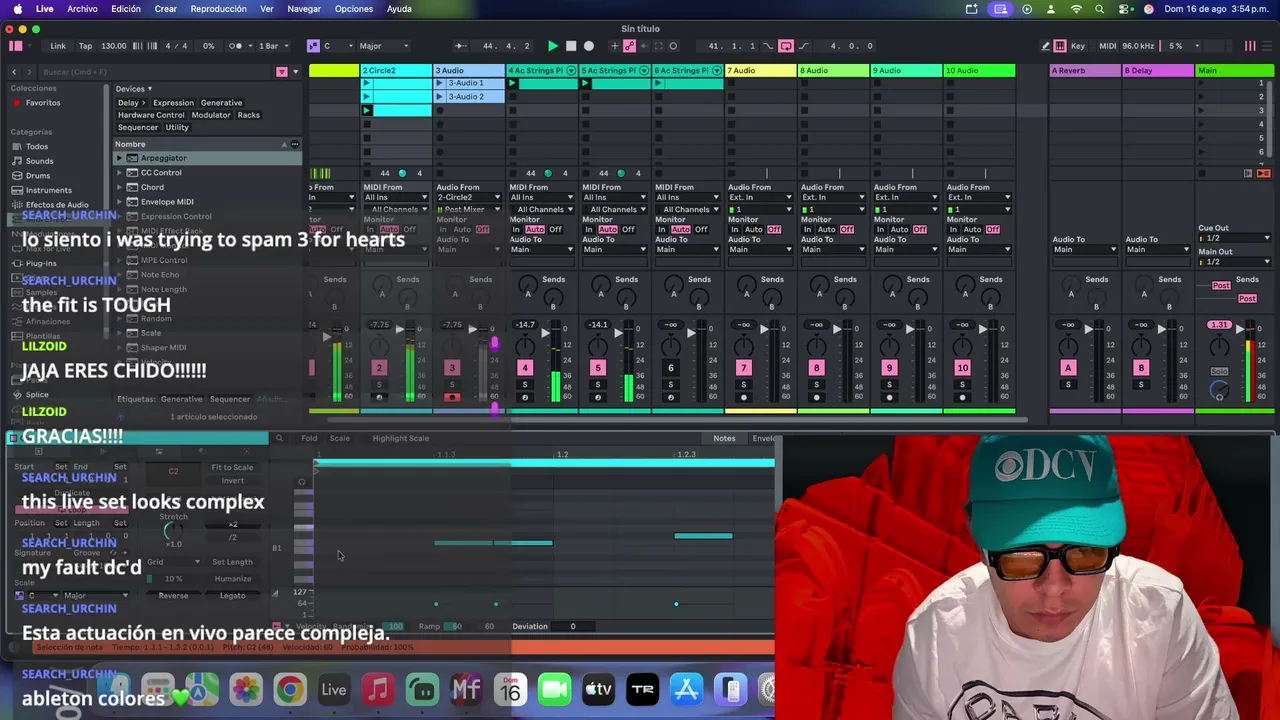Open FaceTime from the Dock
This screenshot has height=720, width=1280.
pyautogui.click(x=554, y=689)
